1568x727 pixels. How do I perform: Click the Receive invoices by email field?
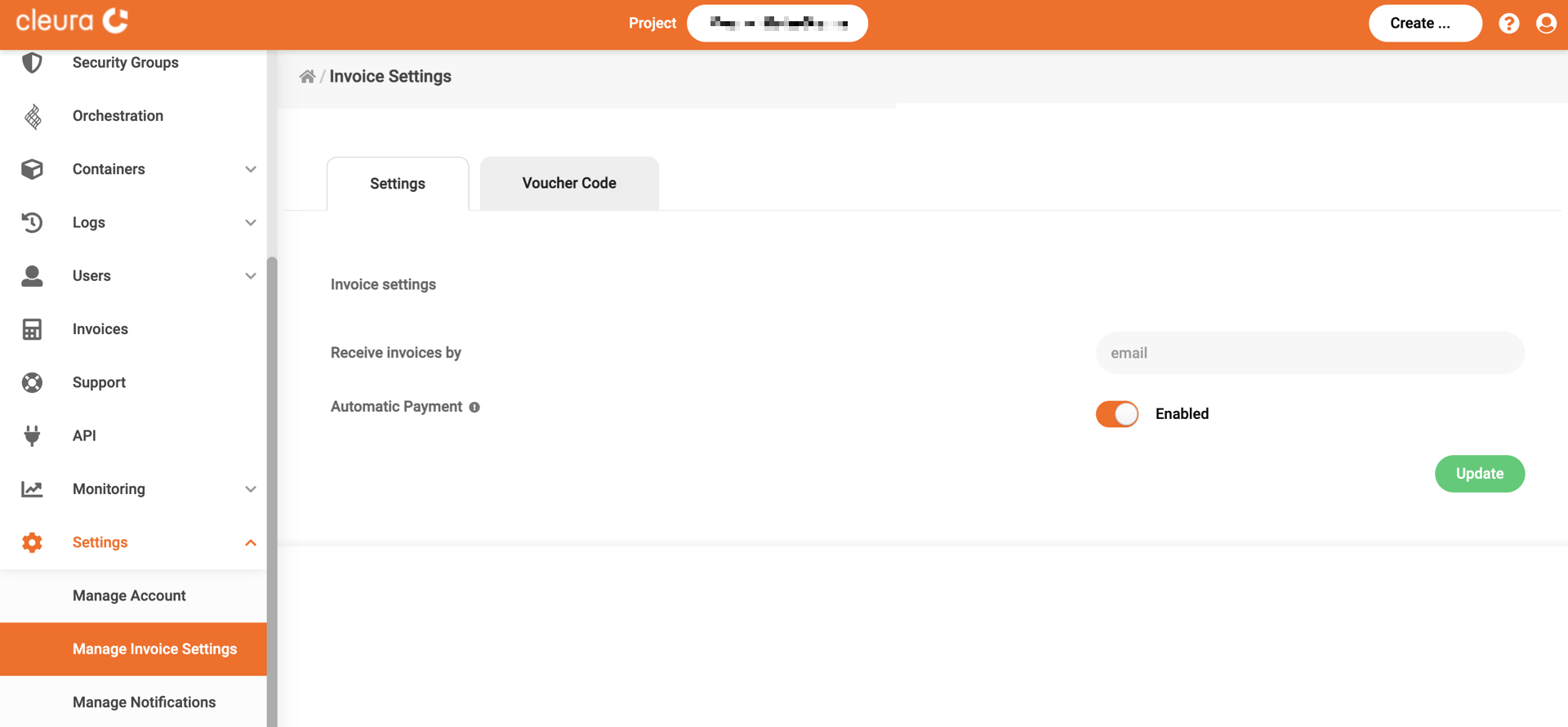click(x=1309, y=353)
